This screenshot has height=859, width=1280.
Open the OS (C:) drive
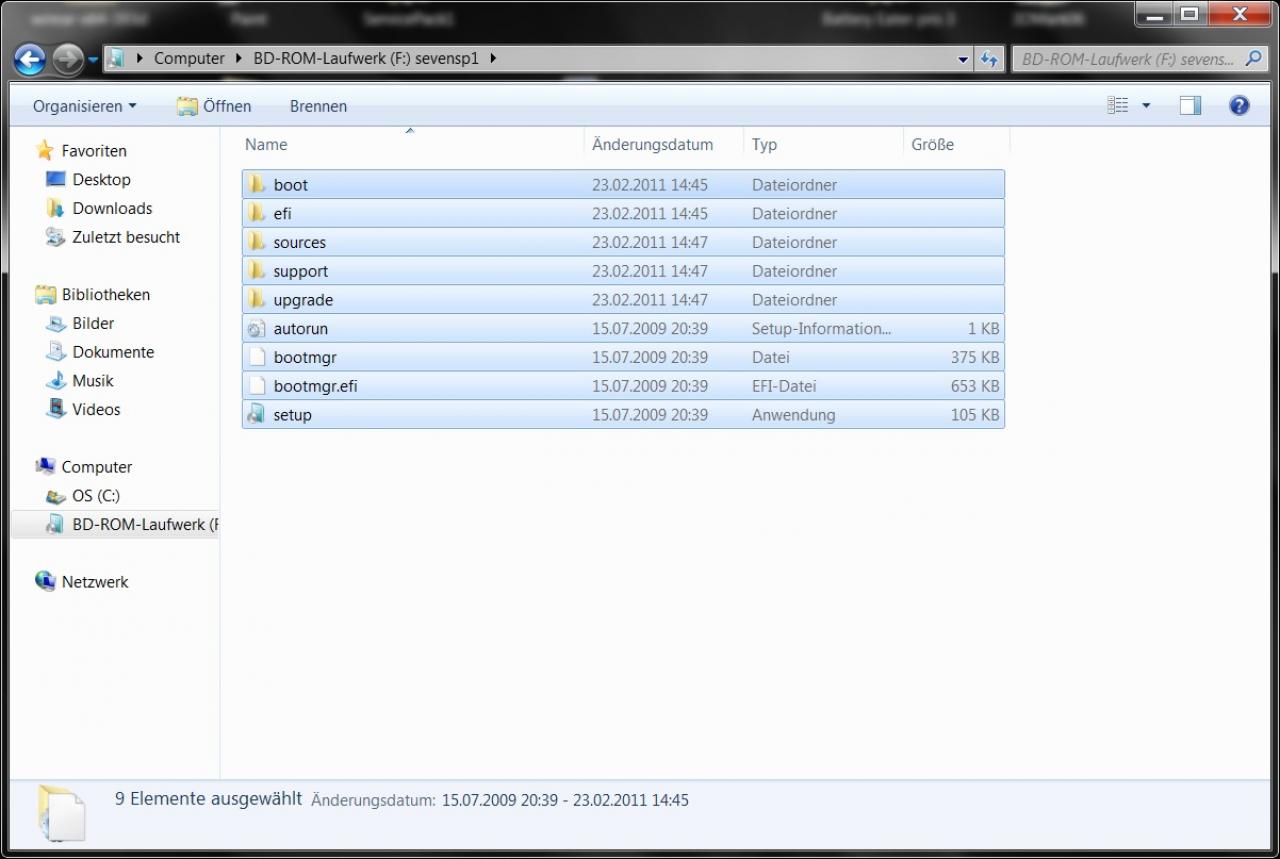point(96,496)
